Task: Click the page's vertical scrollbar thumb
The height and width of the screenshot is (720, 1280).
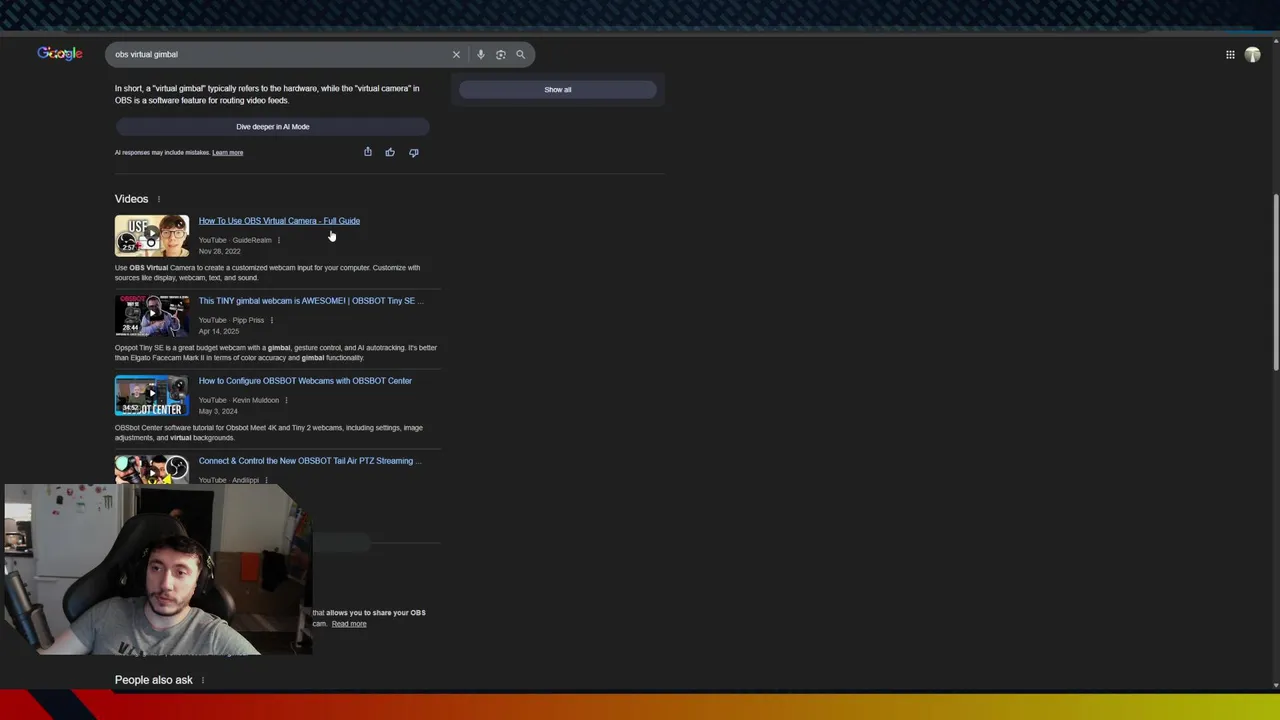Action: click(x=1275, y=283)
